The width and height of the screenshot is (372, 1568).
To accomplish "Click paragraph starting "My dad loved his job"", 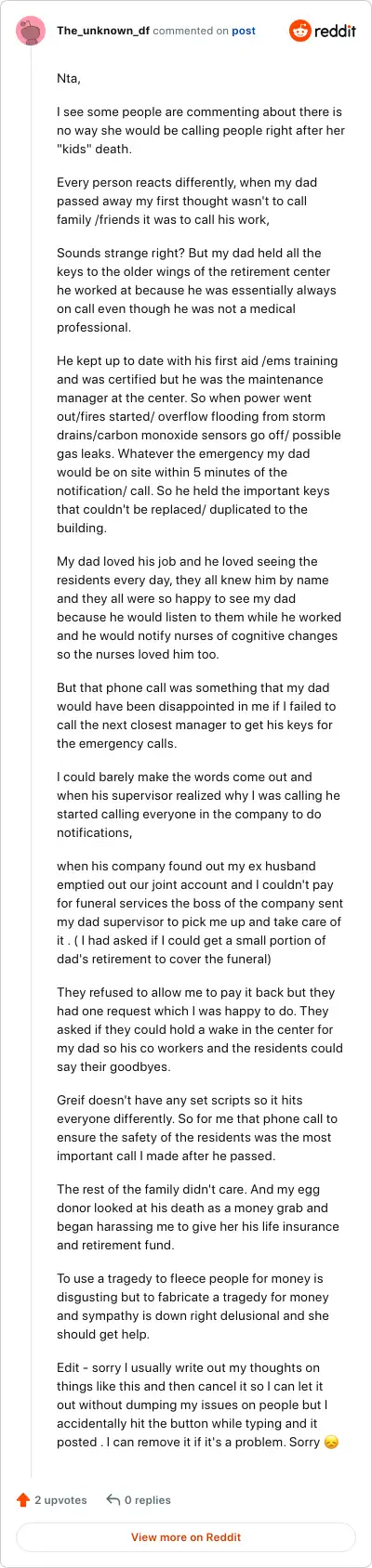I will click(x=199, y=608).
